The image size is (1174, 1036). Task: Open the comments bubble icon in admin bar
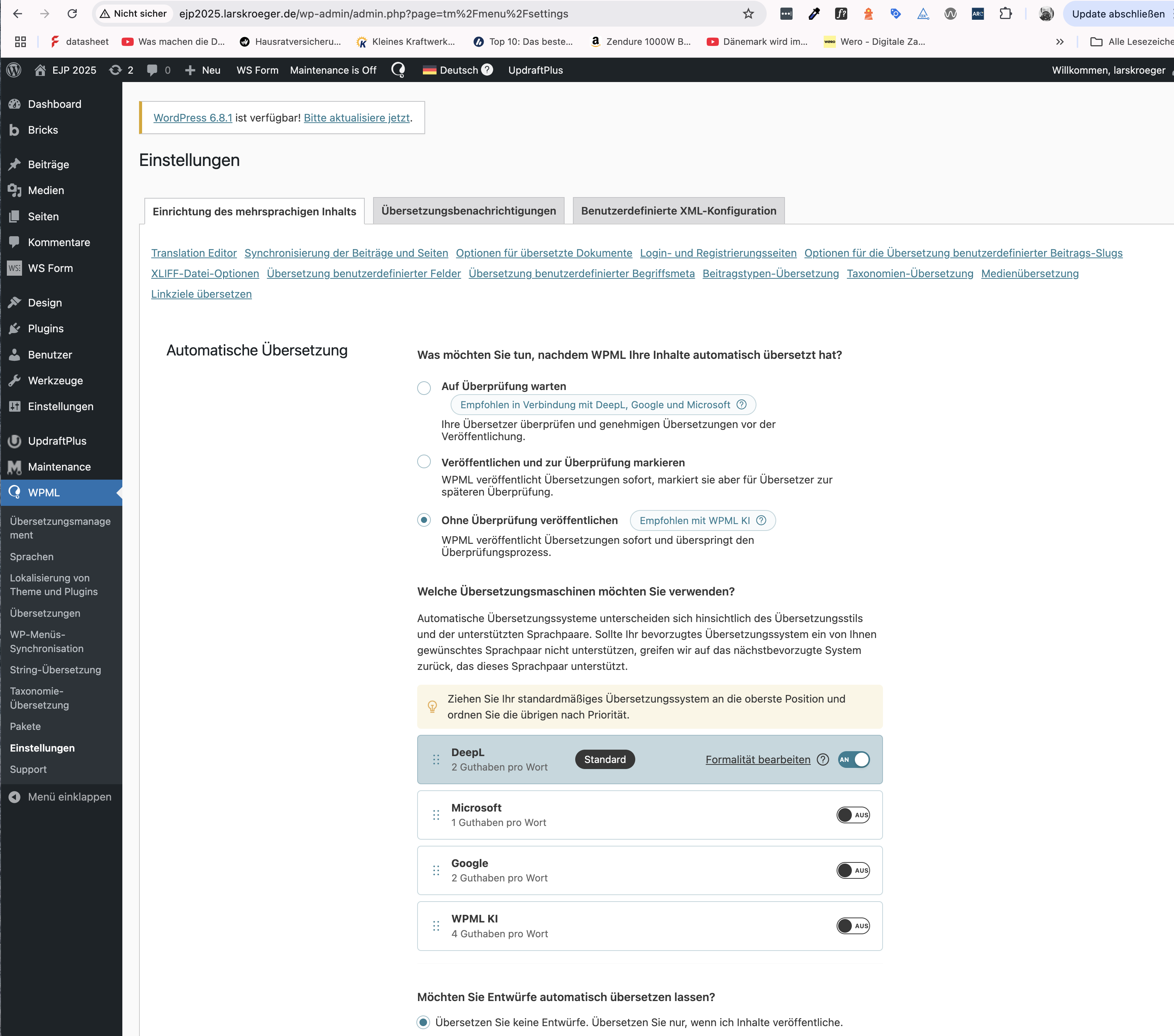tap(152, 70)
